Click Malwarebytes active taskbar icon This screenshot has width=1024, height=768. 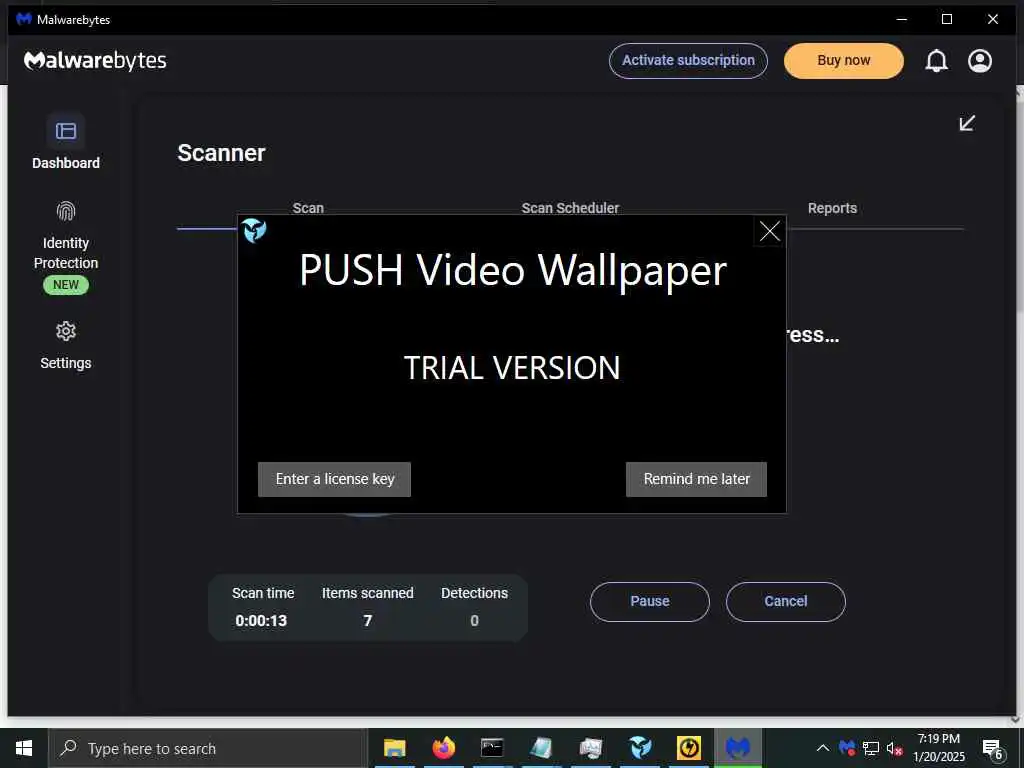738,748
